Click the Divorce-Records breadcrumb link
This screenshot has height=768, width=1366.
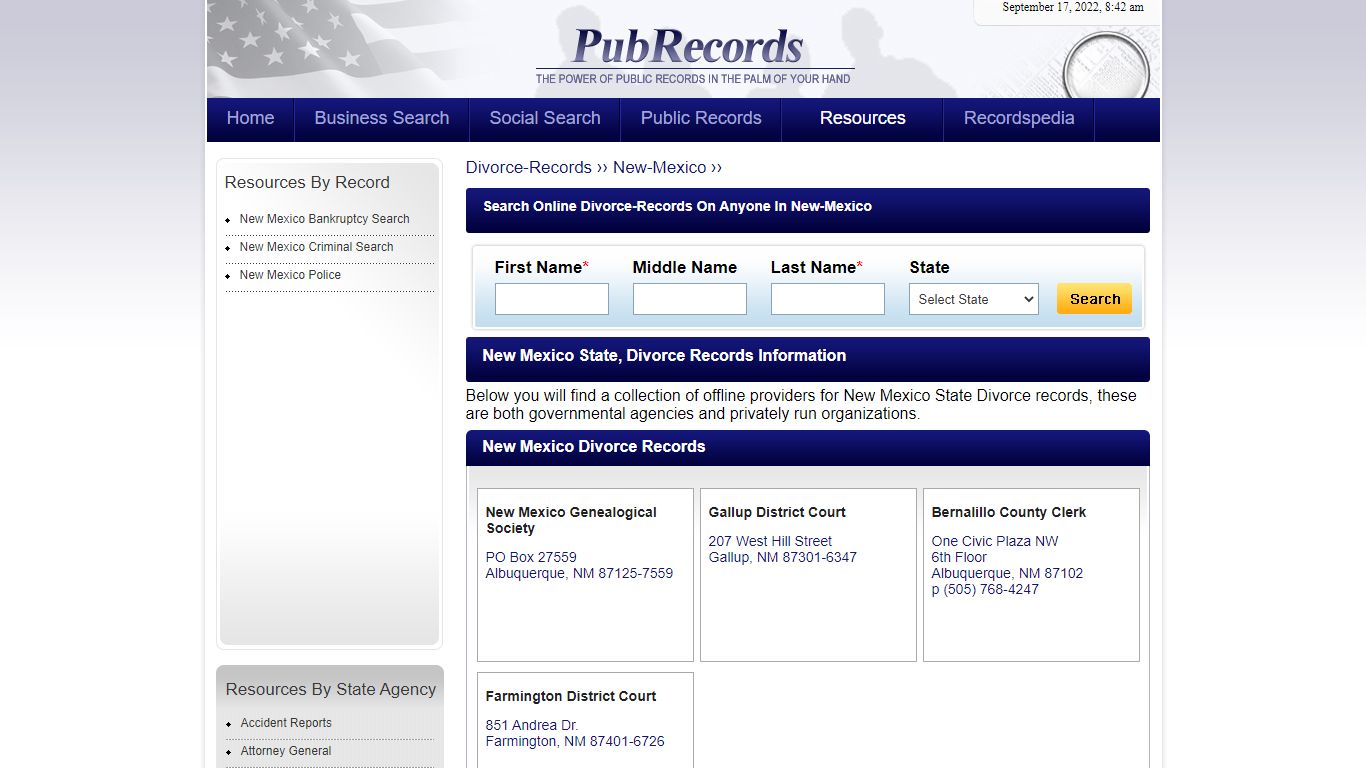tap(529, 167)
